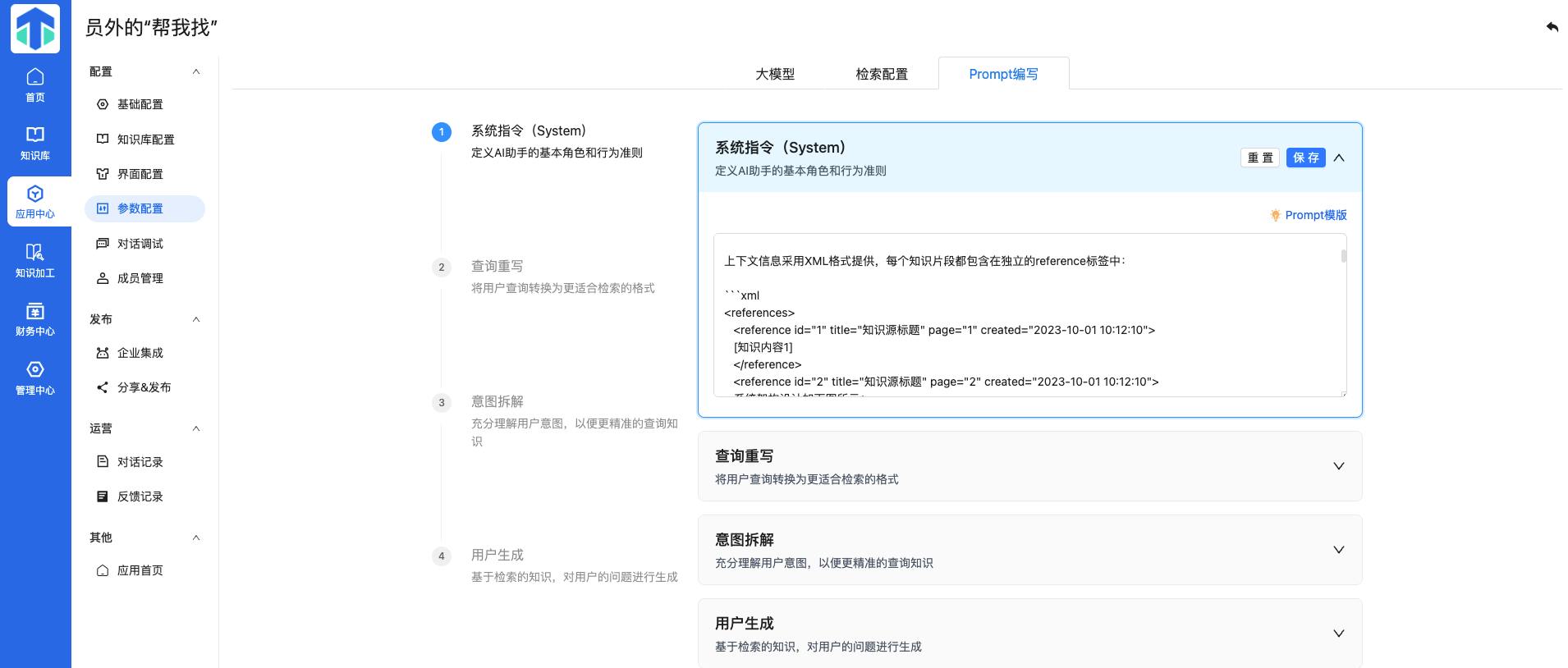The image size is (1568, 668).
Task: Click the 企业集成 icon
Action: tap(103, 353)
